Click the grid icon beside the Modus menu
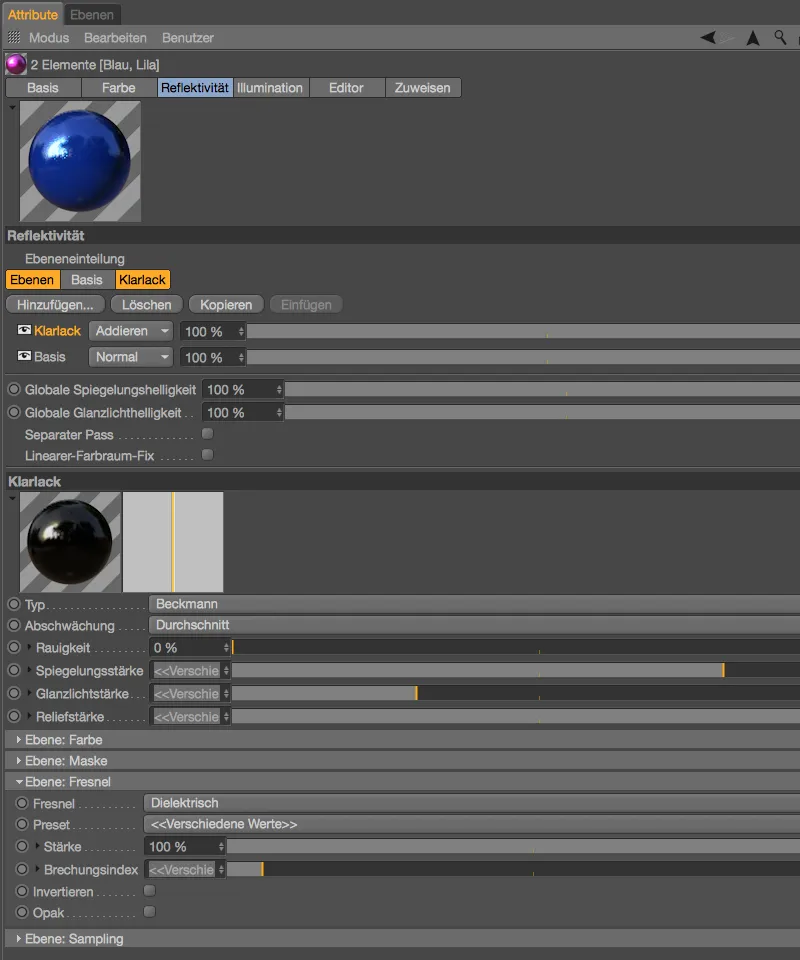This screenshot has width=800, height=960. [x=14, y=37]
